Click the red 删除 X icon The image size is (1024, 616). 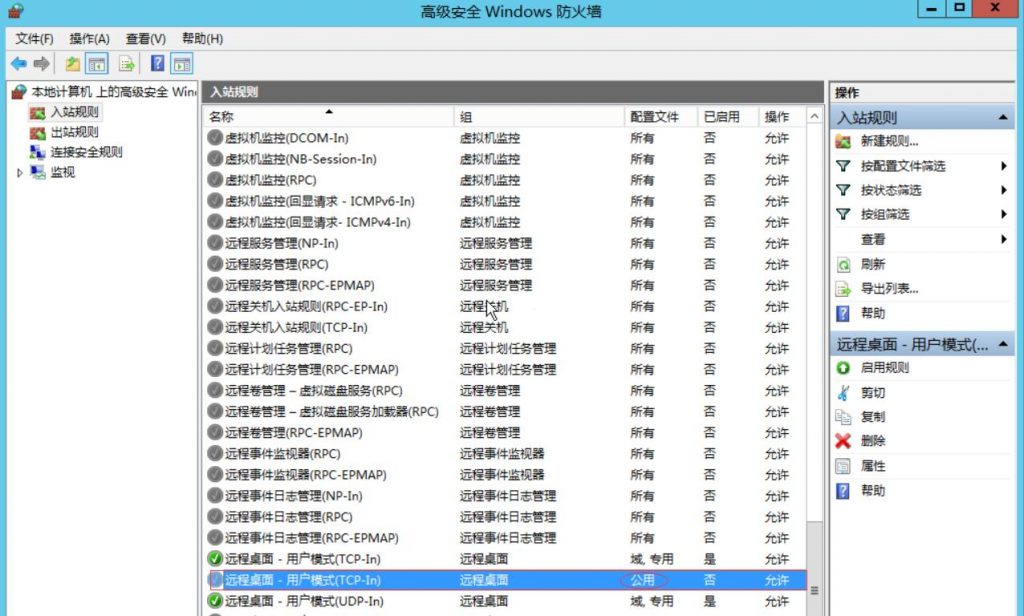[x=843, y=441]
